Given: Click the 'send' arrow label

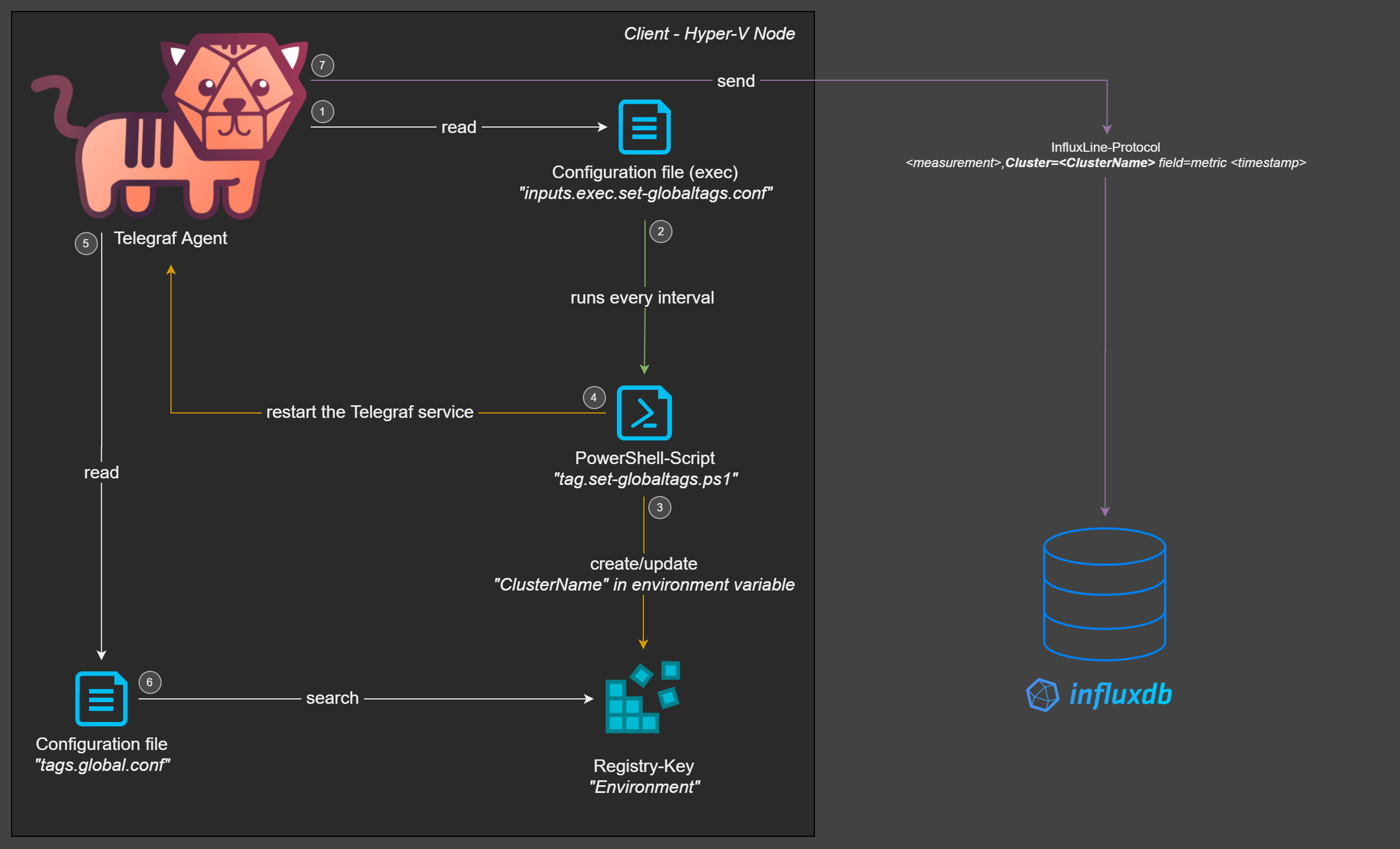Looking at the screenshot, I should [736, 81].
